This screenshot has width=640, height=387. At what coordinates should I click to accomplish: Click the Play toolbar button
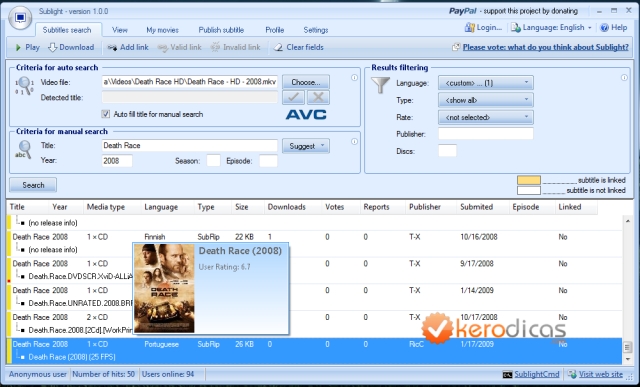pos(27,47)
